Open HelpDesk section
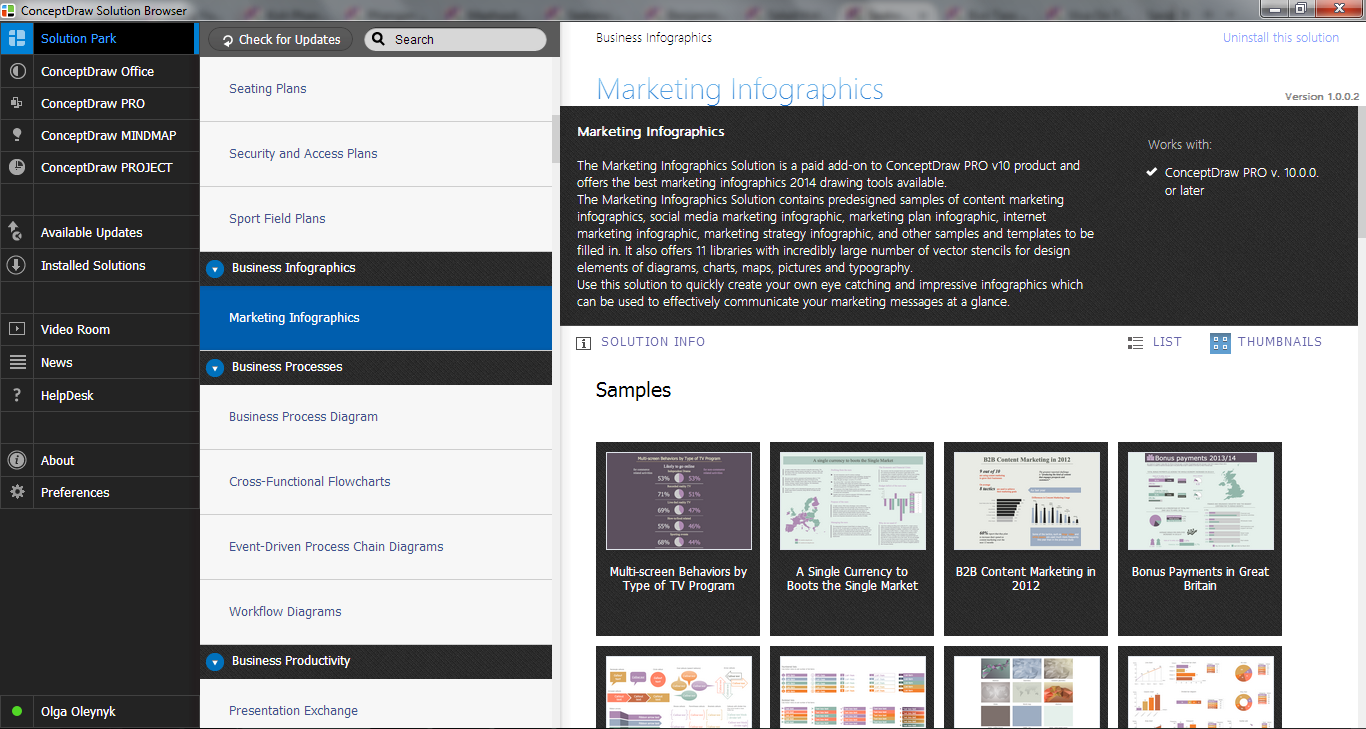 pyautogui.click(x=99, y=395)
